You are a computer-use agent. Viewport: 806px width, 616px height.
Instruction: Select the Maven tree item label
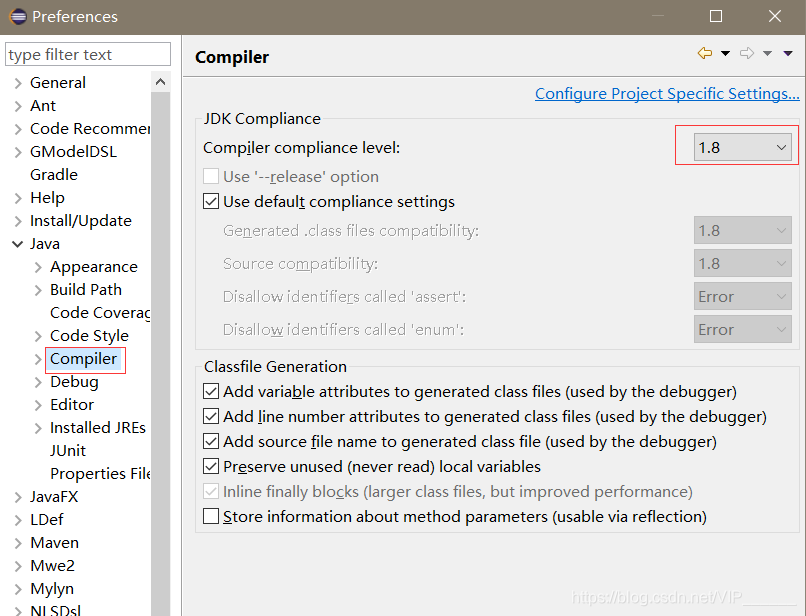click(54, 543)
